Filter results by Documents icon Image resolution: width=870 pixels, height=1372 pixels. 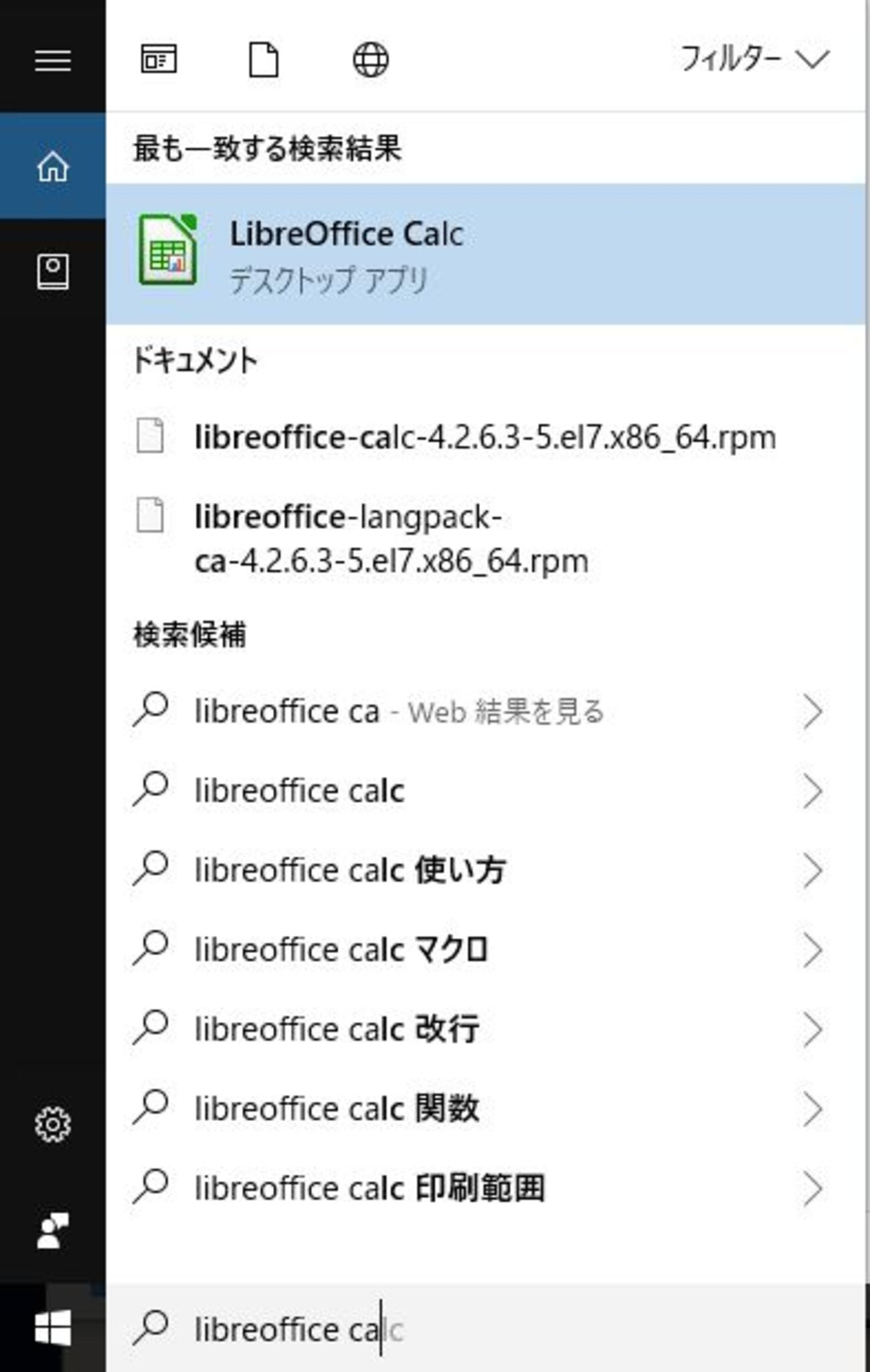[x=264, y=60]
